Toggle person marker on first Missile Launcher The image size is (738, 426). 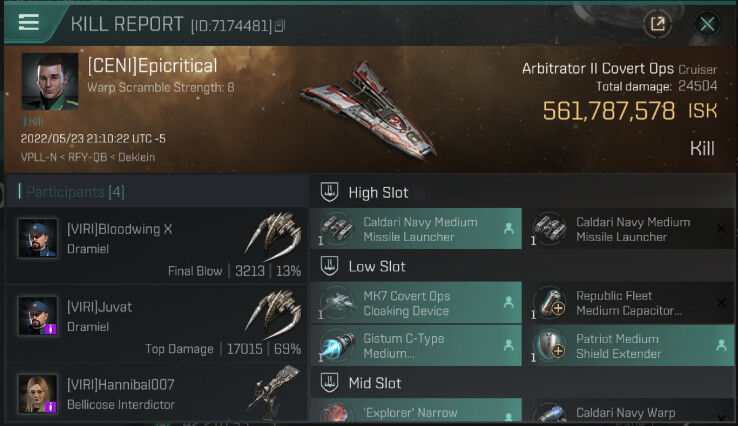coord(508,229)
